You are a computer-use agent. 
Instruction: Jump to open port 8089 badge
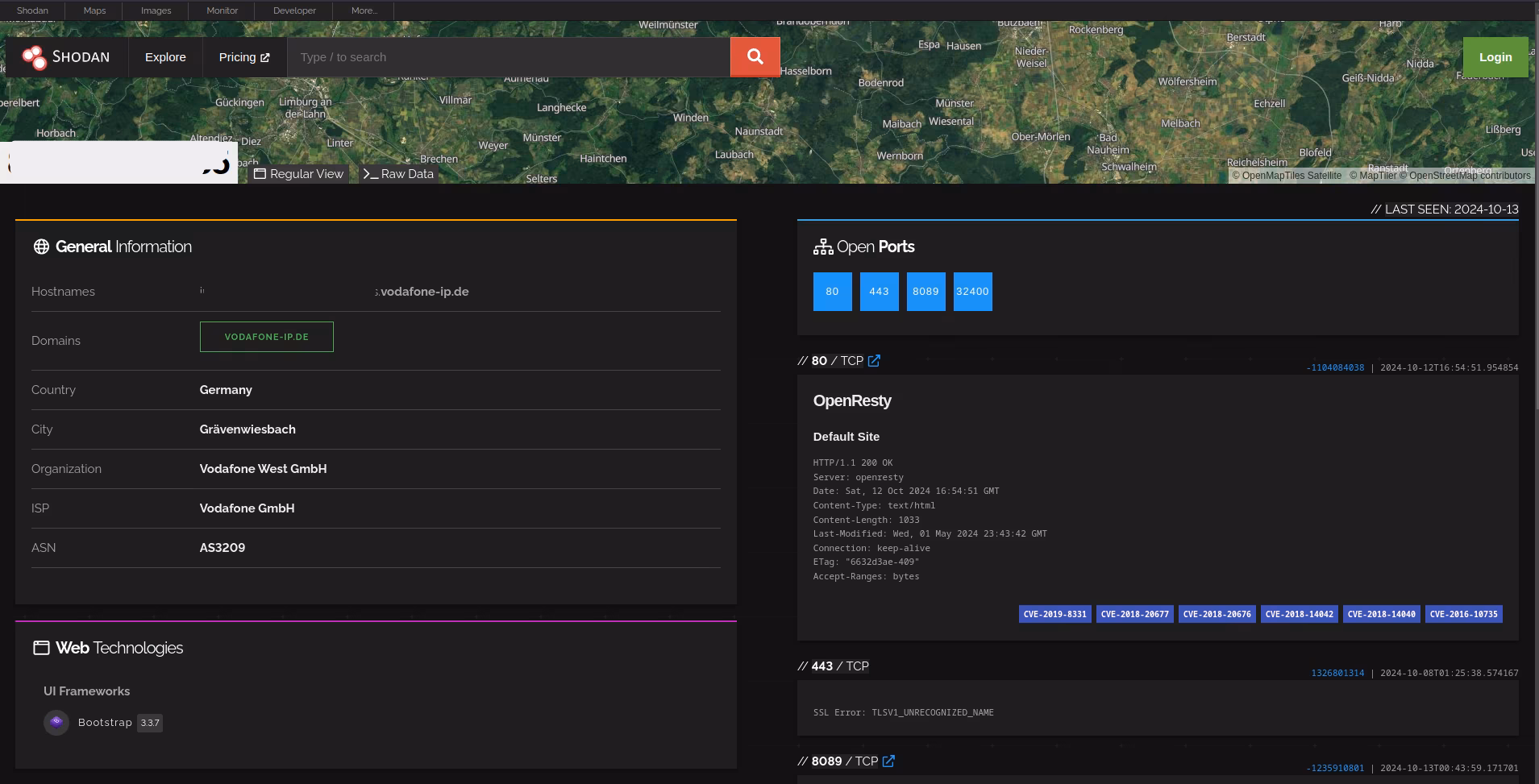click(x=925, y=292)
